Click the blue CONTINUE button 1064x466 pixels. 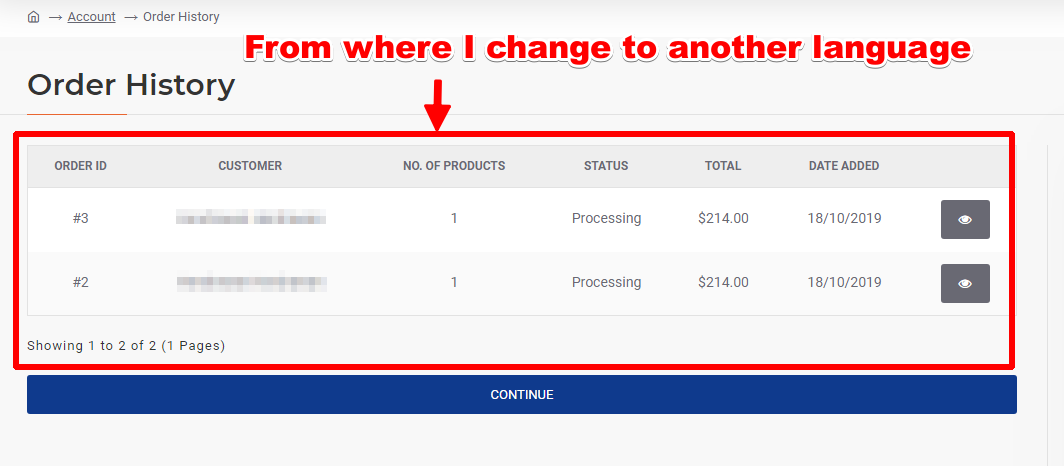tap(522, 395)
